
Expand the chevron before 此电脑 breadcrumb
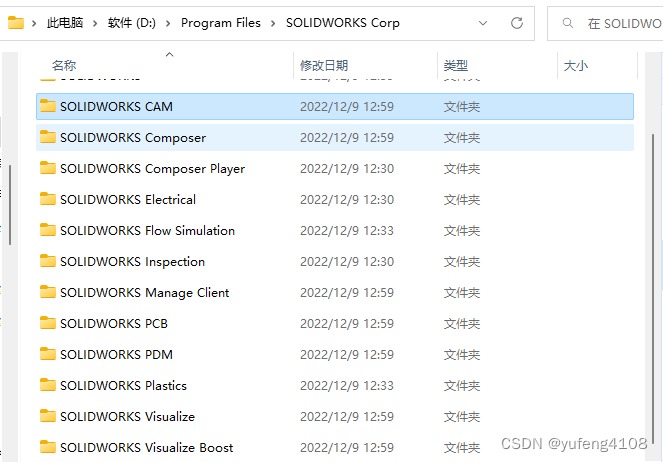pyautogui.click(x=34, y=23)
